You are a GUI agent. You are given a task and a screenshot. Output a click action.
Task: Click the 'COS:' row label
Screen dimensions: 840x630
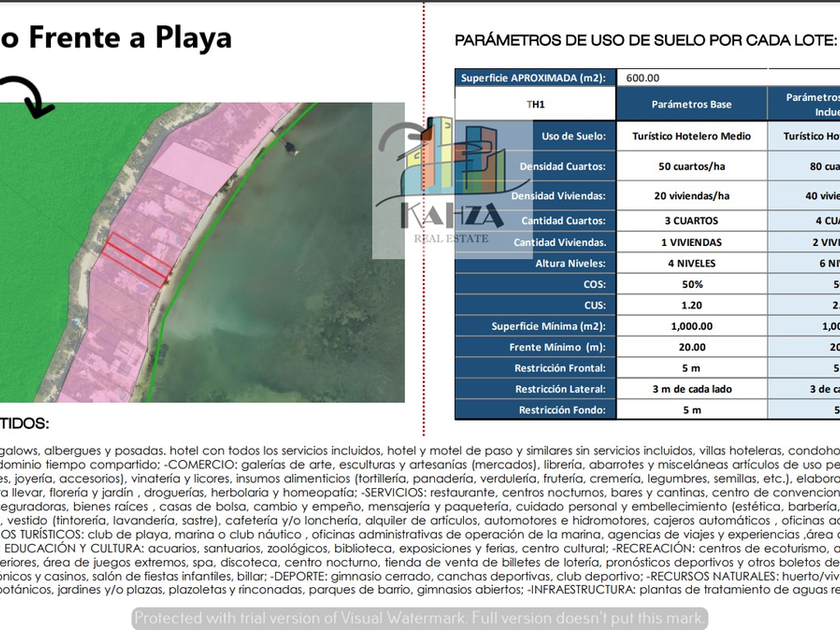tap(595, 284)
